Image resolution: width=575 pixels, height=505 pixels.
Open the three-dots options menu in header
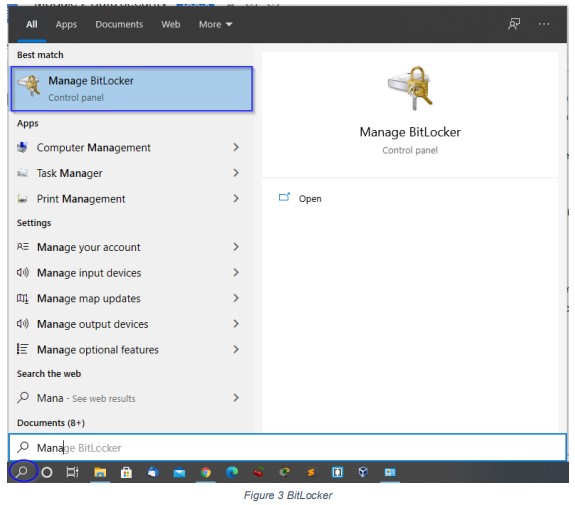[x=544, y=24]
